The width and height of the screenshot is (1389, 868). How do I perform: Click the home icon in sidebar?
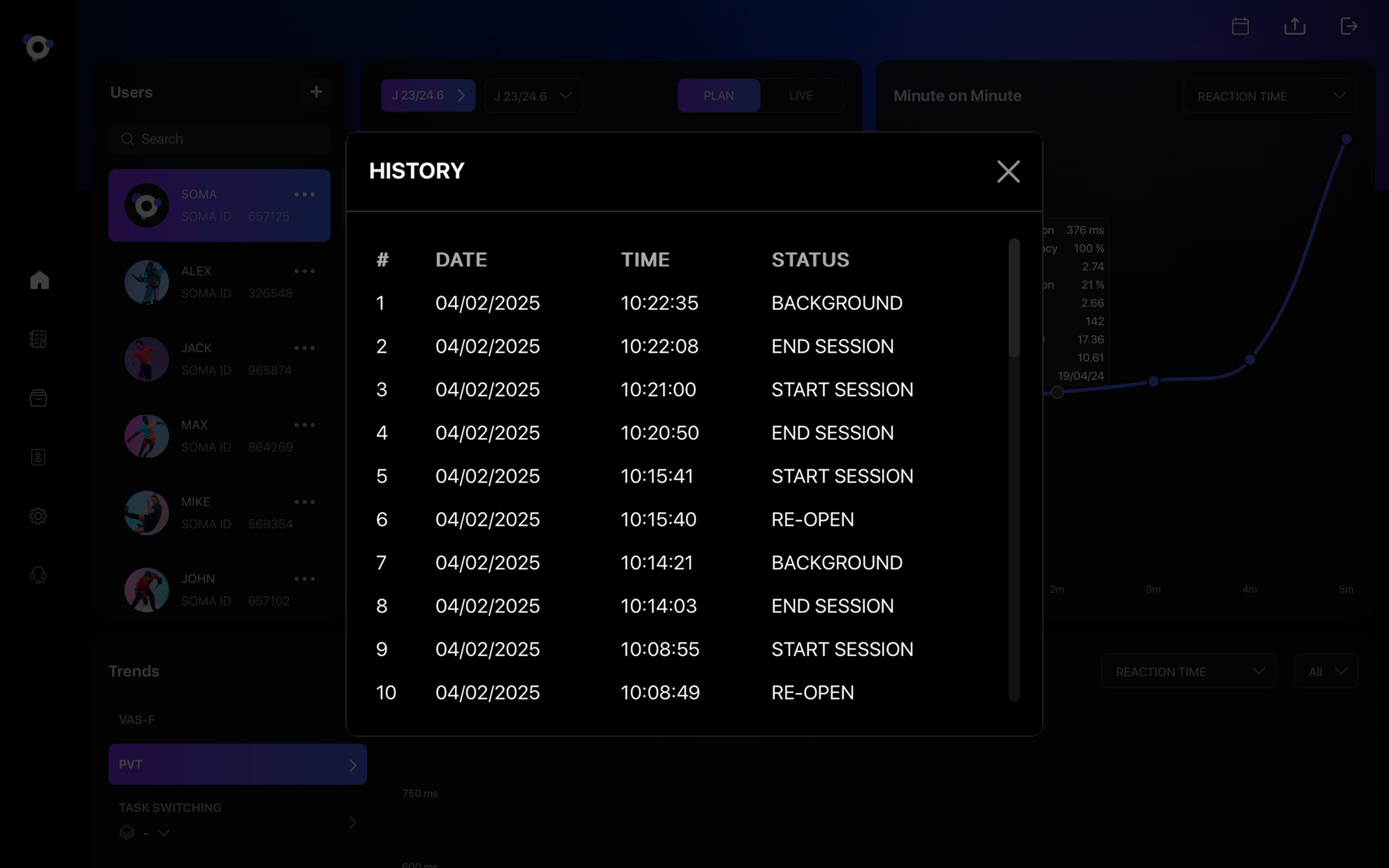click(x=39, y=280)
